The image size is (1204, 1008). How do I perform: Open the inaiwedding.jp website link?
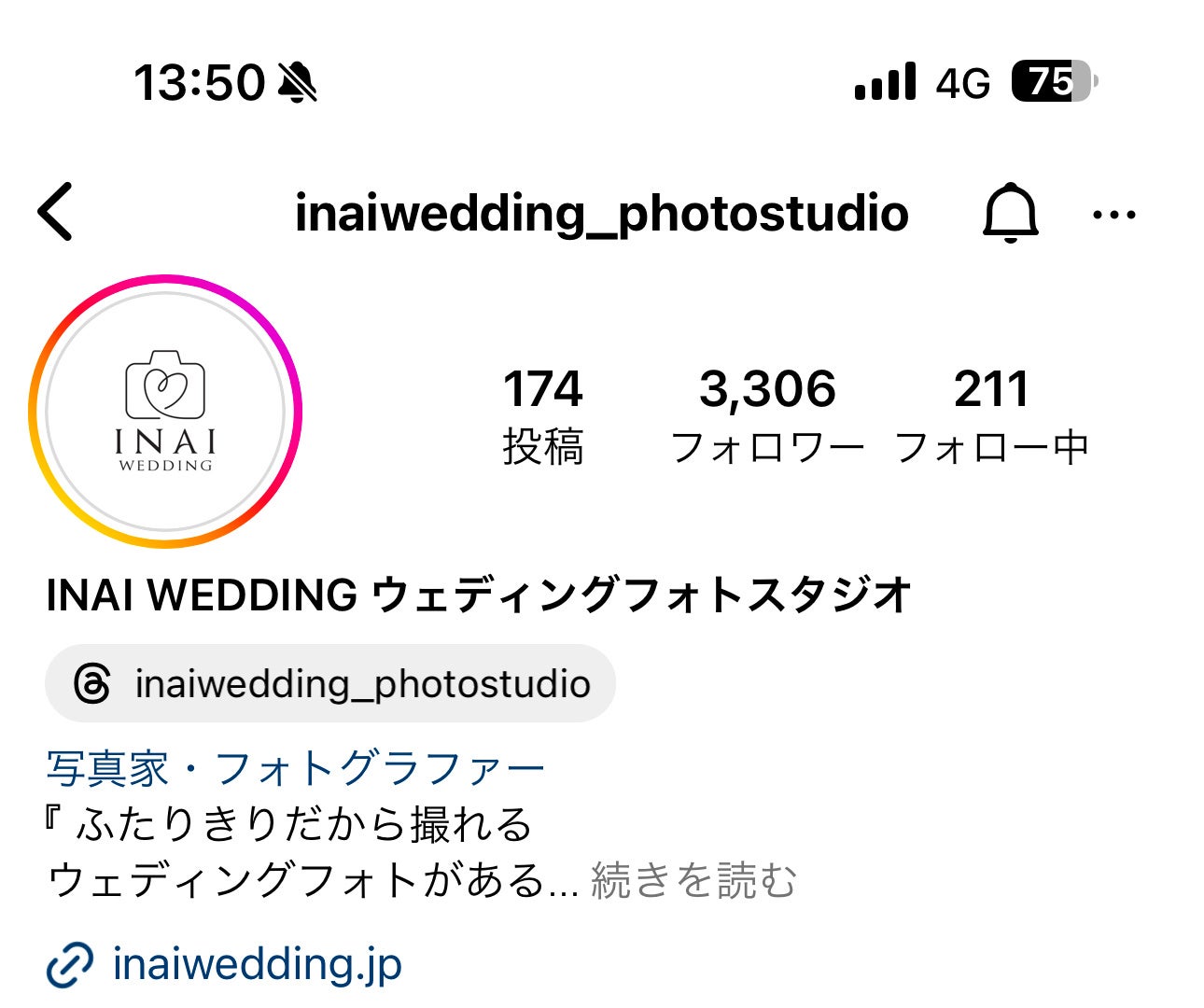click(x=257, y=964)
